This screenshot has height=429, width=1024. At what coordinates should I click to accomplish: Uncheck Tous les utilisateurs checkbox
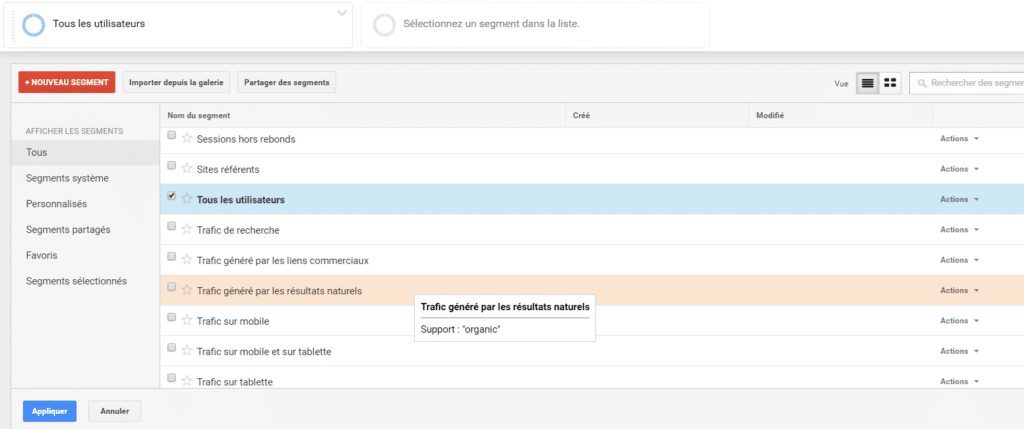pos(171,195)
